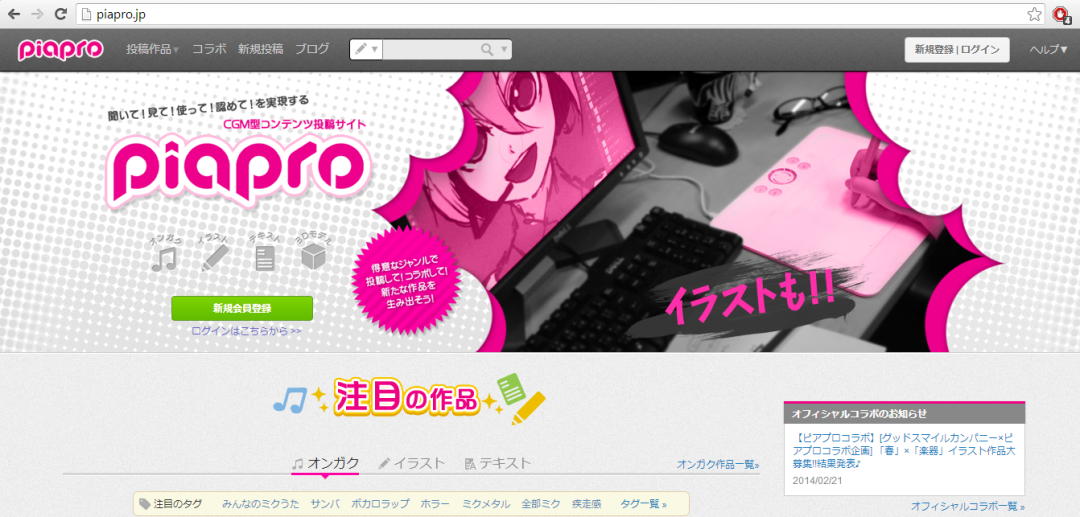Open the ヘルプ dropdown menu
The height and width of the screenshot is (517, 1080).
(1048, 49)
